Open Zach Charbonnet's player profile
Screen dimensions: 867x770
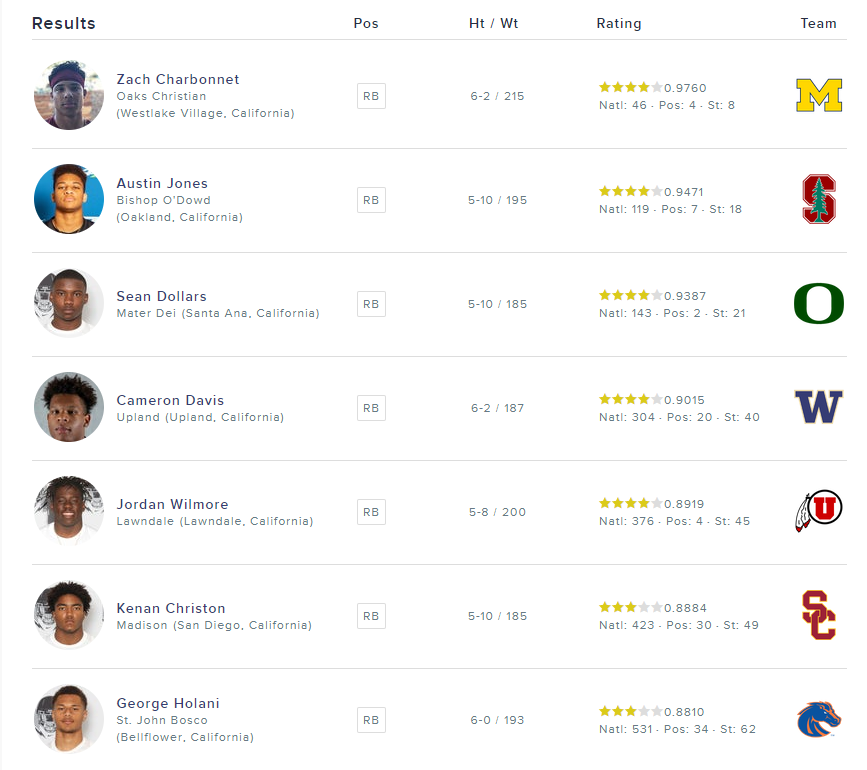(178, 79)
